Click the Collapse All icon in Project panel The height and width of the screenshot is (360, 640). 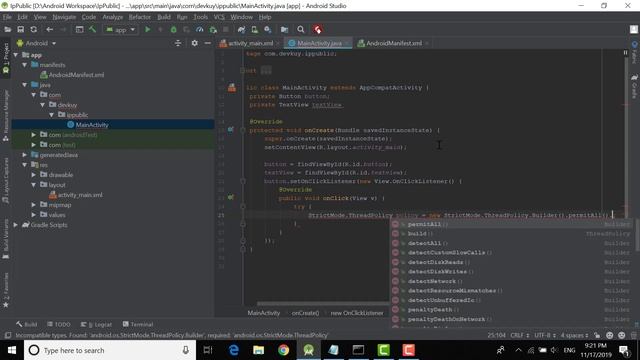click(x=178, y=43)
